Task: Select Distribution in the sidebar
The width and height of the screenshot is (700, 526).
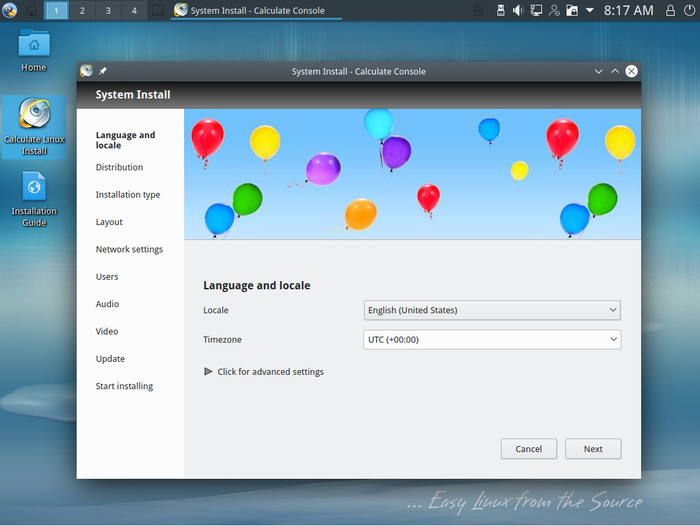Action: point(119,168)
